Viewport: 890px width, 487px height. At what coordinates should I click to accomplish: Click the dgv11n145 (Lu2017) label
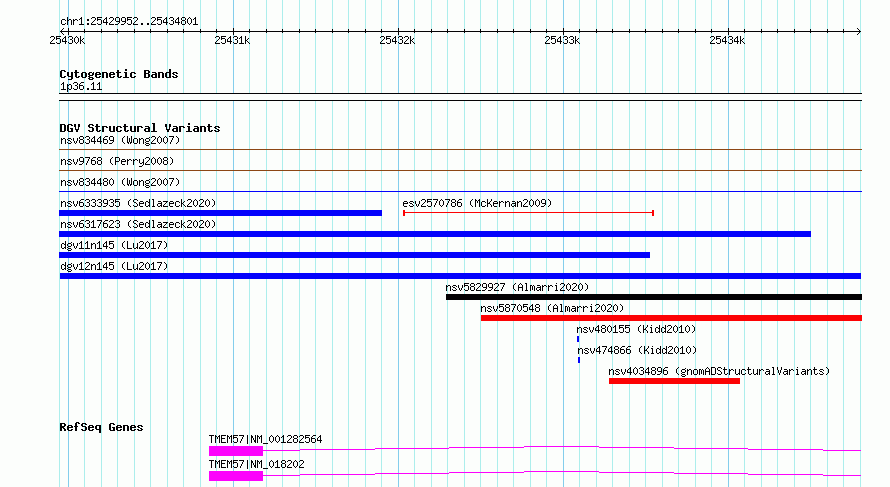(x=114, y=245)
